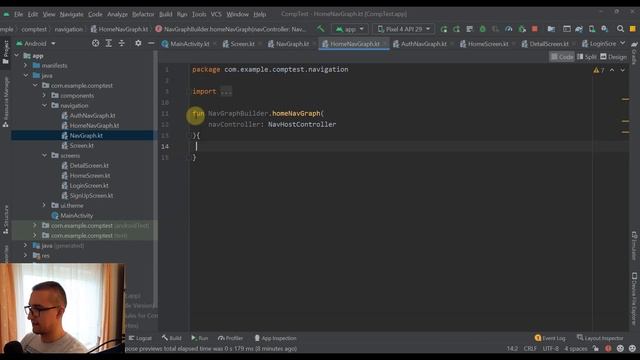Expand the ui.theme package

(44, 205)
